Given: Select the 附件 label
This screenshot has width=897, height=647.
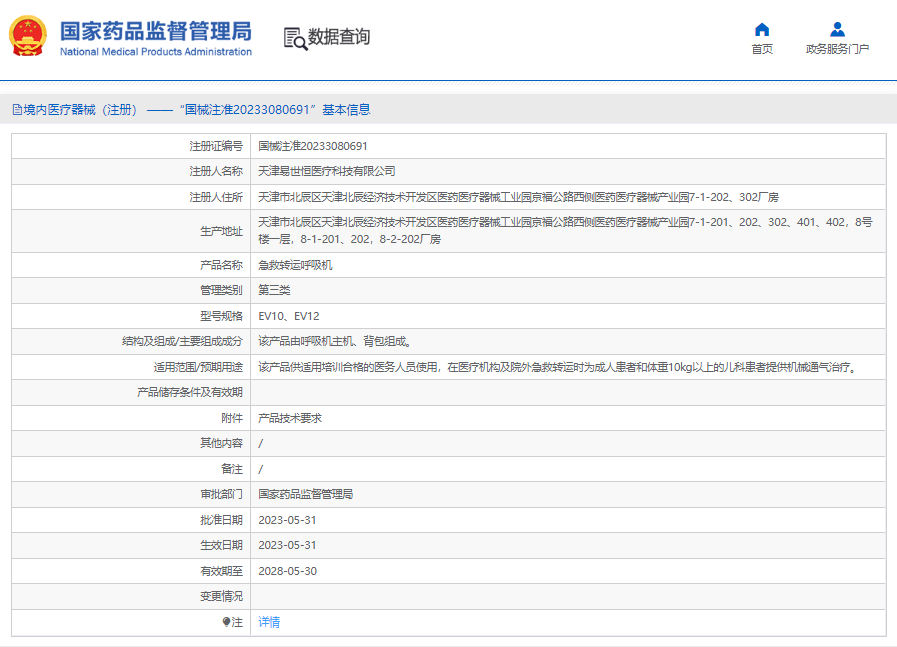Looking at the screenshot, I should click(232, 418).
